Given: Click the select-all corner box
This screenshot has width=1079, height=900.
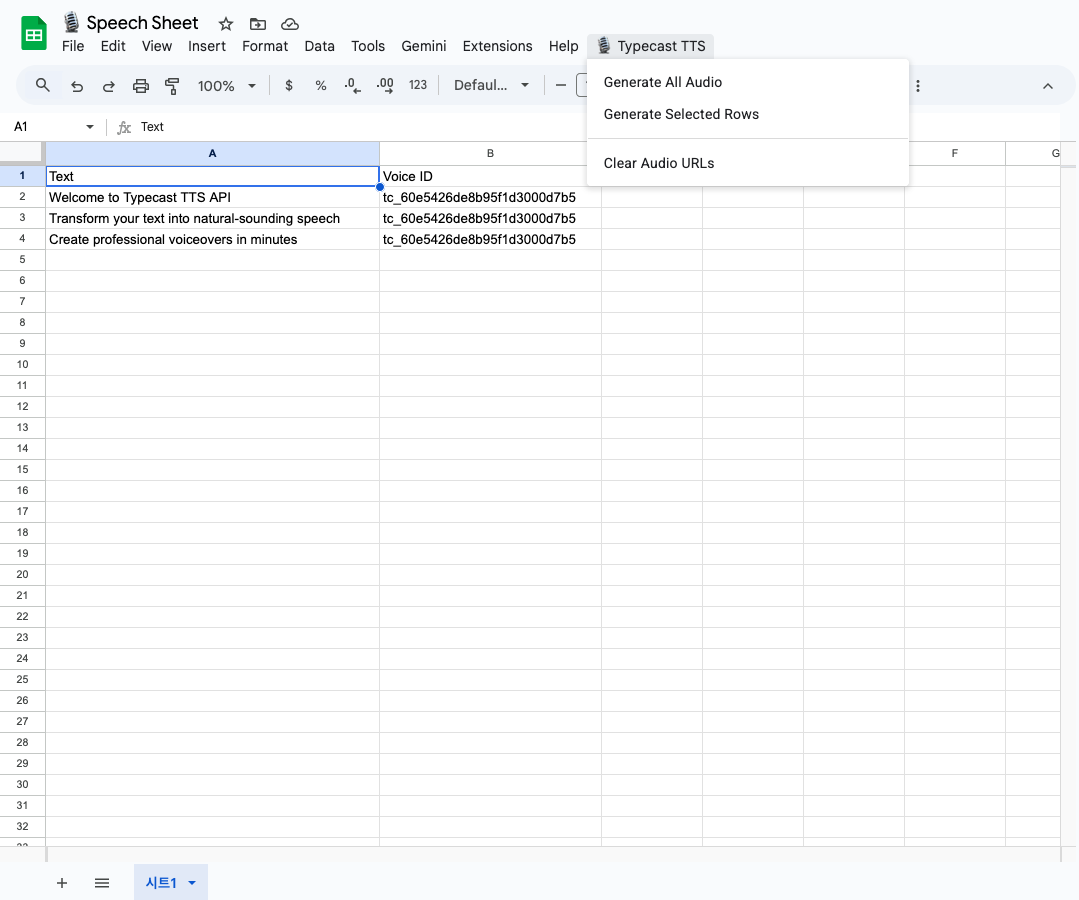Looking at the screenshot, I should 23,153.
